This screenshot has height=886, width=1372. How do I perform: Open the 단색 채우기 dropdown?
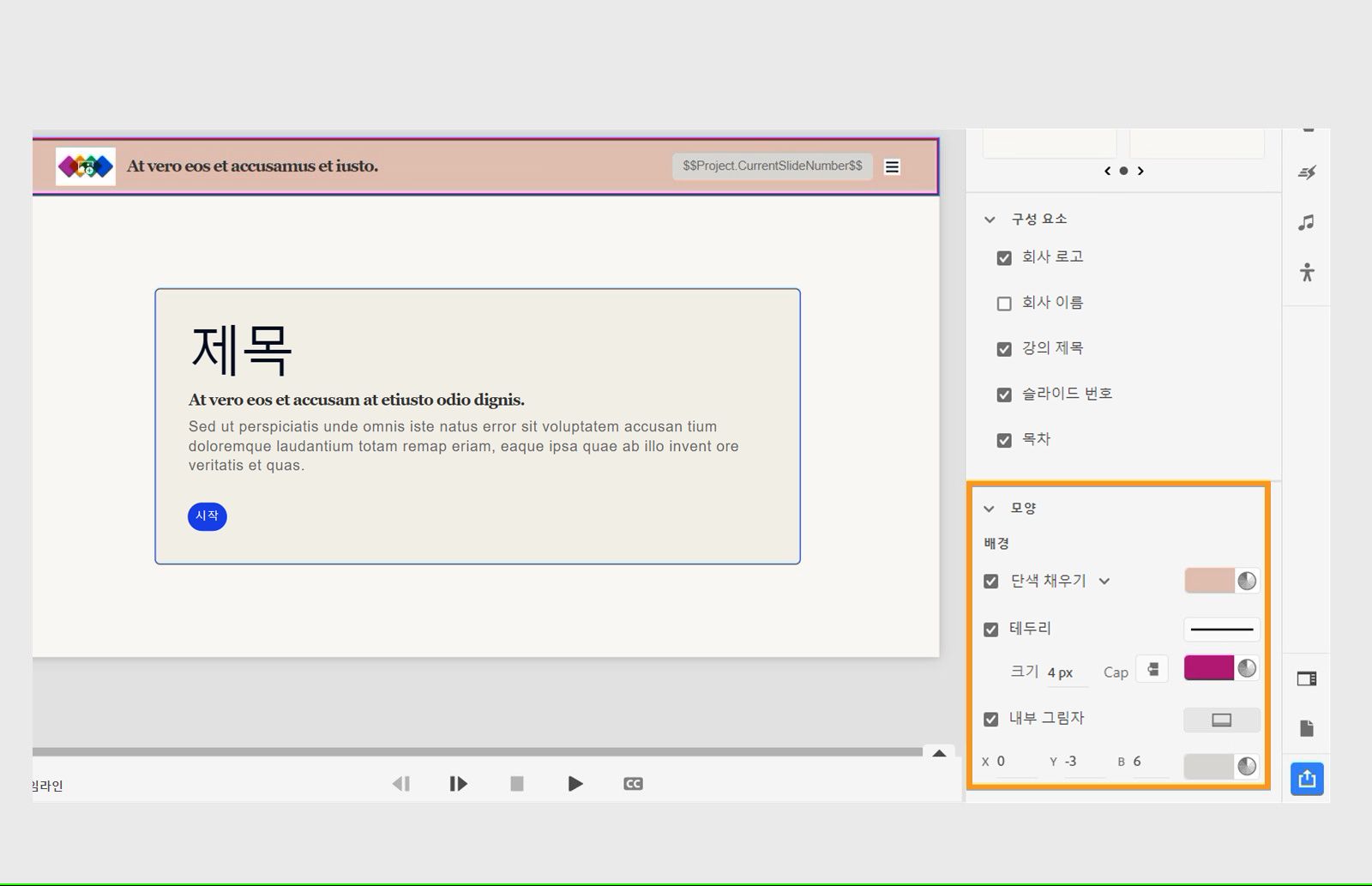coord(1105,582)
